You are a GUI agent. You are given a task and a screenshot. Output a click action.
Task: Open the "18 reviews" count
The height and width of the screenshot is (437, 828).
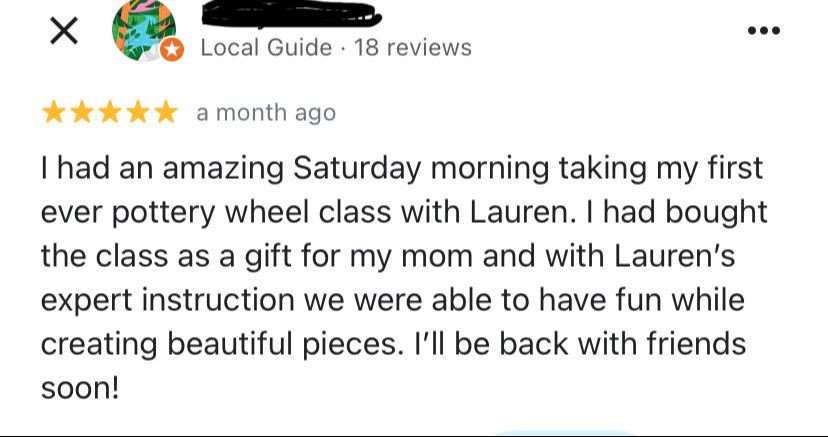click(413, 48)
